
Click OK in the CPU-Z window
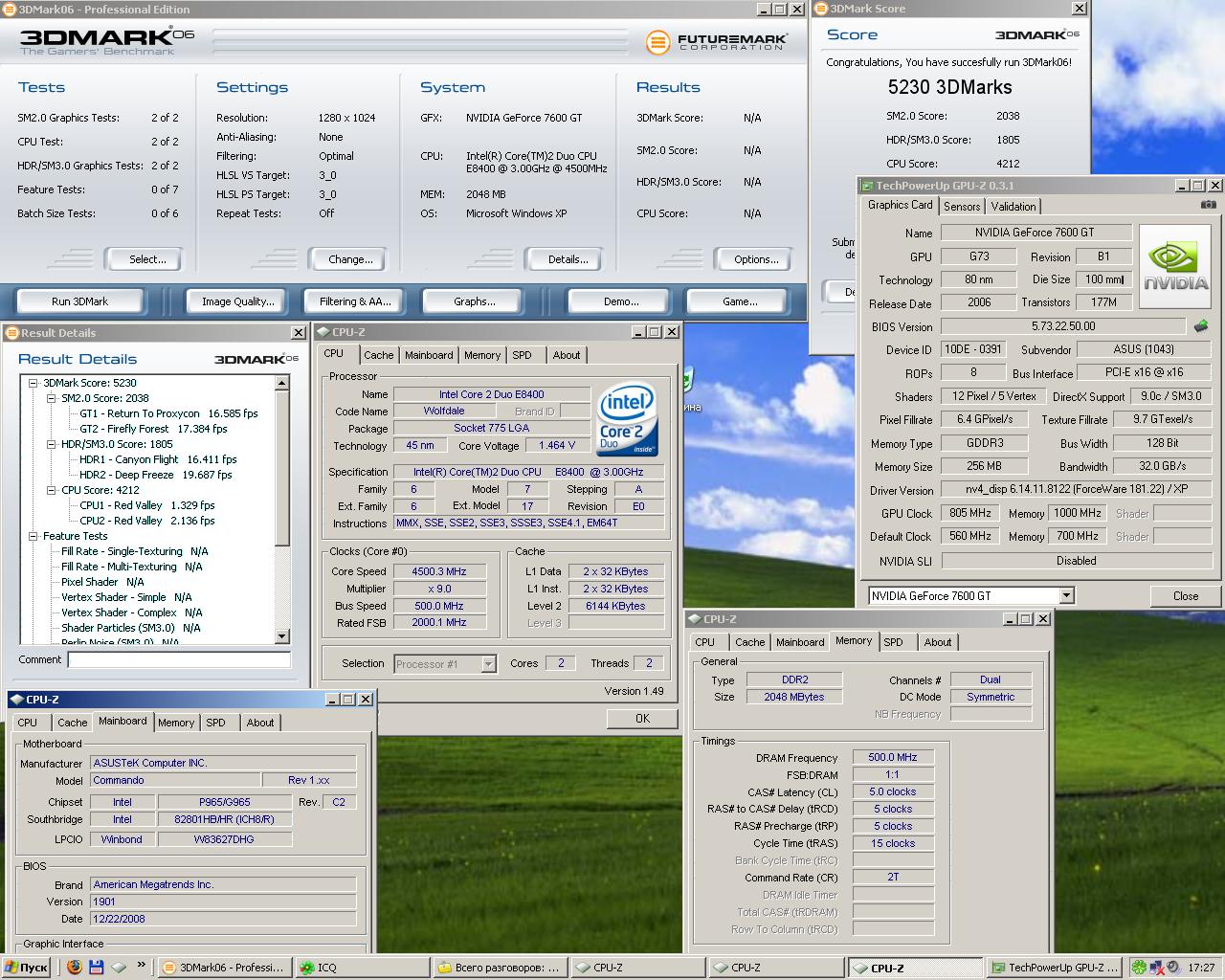pyautogui.click(x=642, y=718)
